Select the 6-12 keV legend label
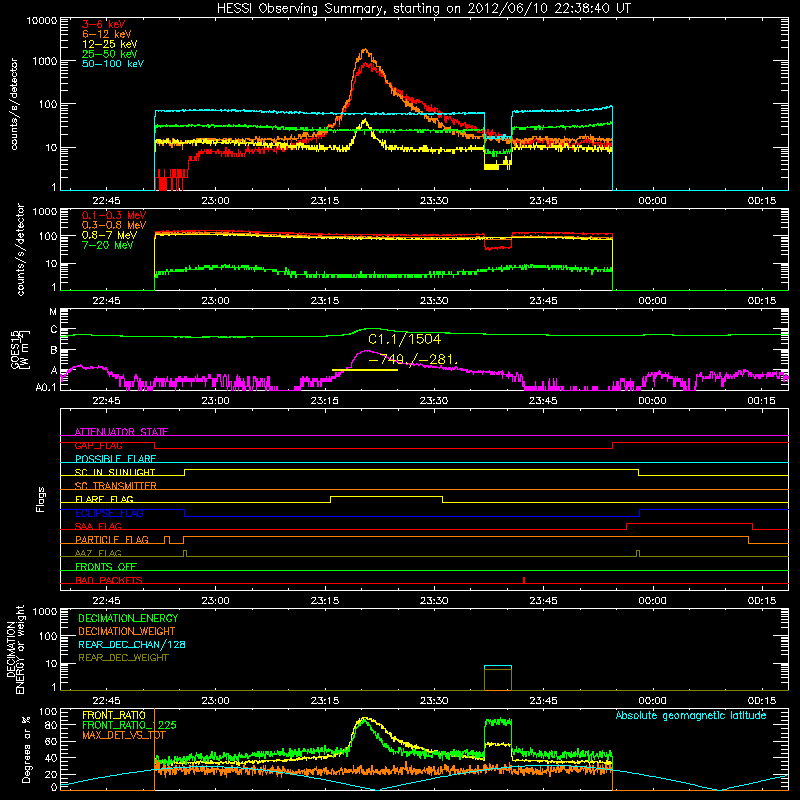800x800 pixels. pos(106,34)
